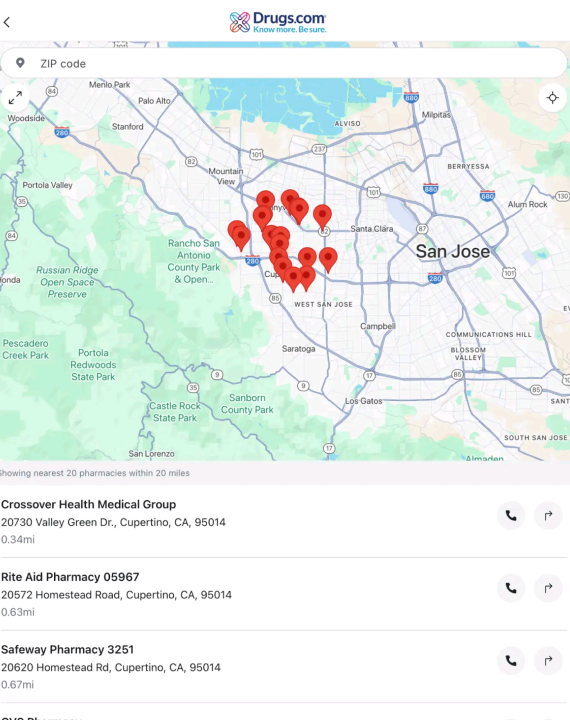Screen dimensions: 570x720
Task: Center map on my current location
Action: coord(553,98)
